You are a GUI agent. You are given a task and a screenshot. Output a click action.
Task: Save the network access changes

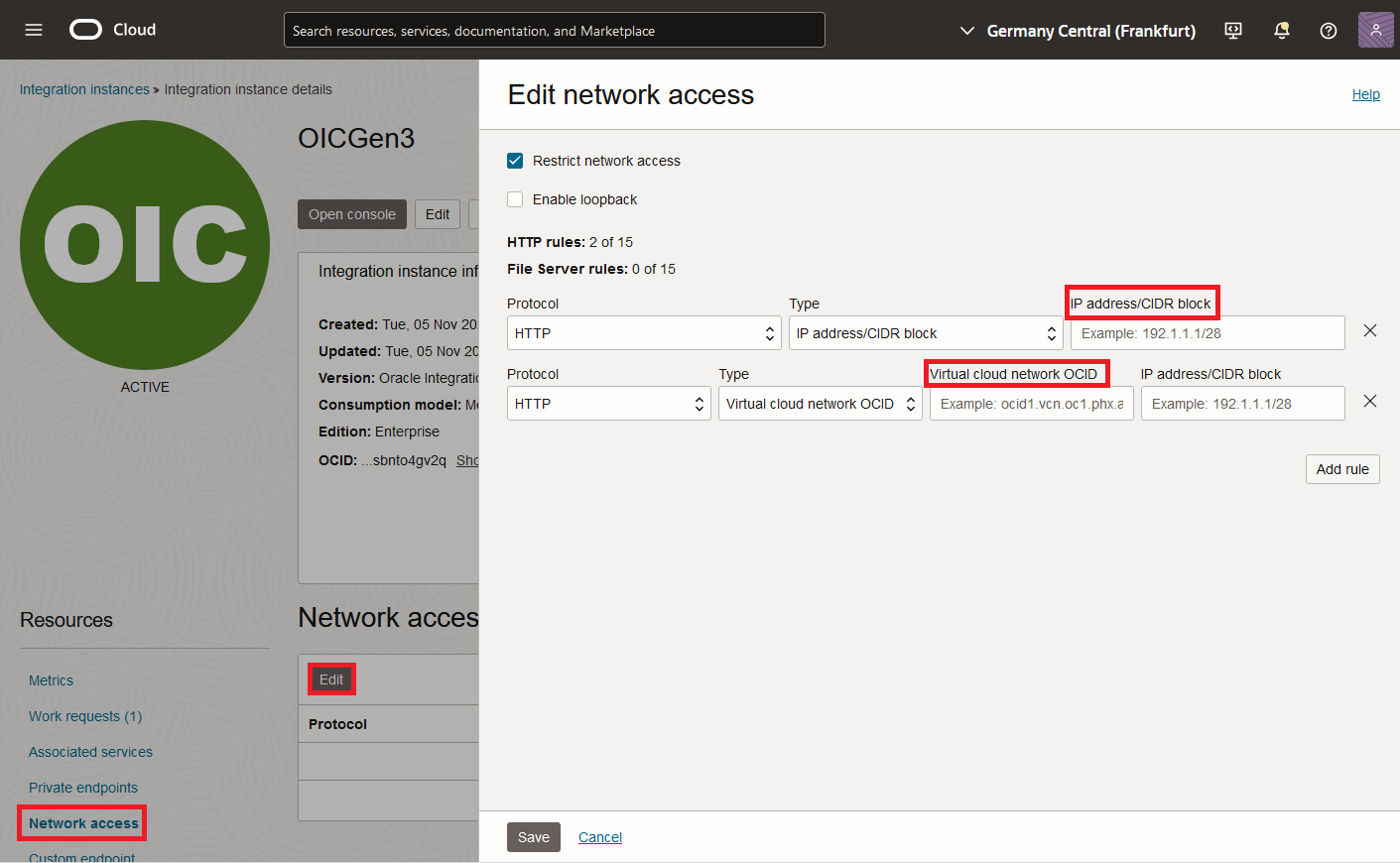pyautogui.click(x=533, y=836)
